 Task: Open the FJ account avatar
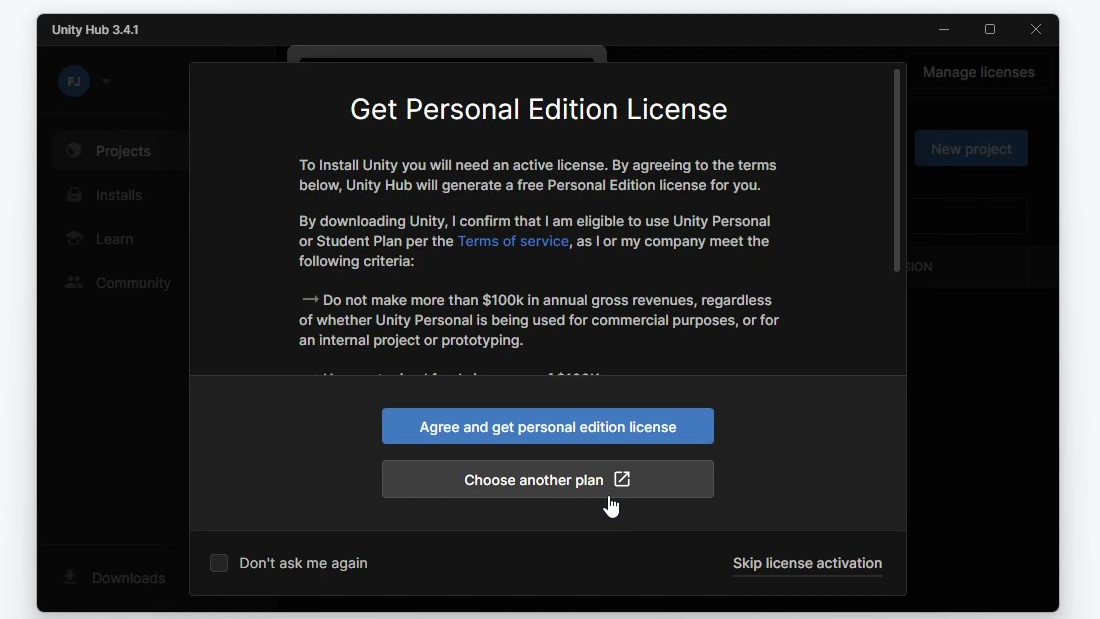click(x=74, y=81)
